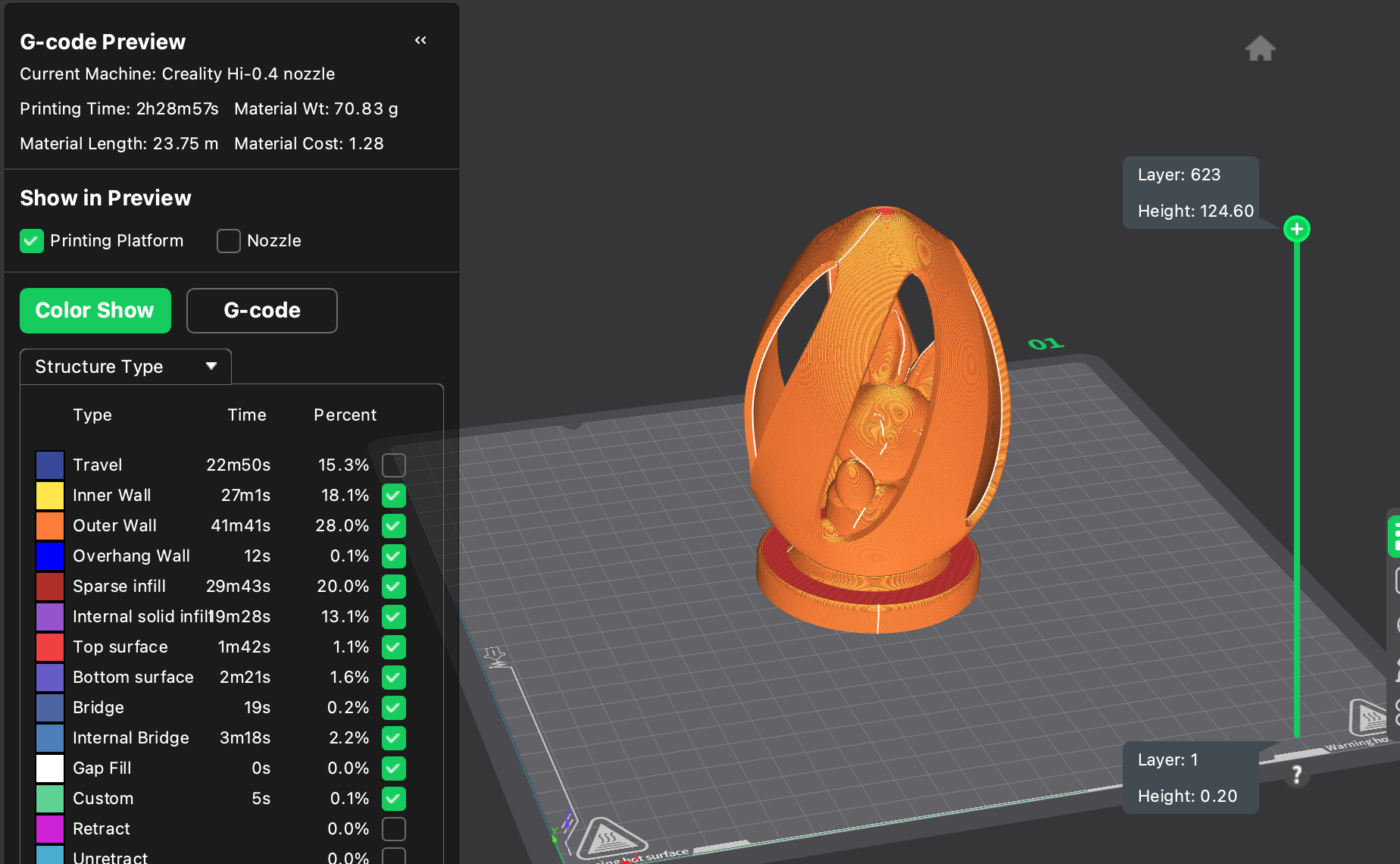
Task: Click 'Current Machine: Creality Hi-0.4 nozzle' text
Action: pos(177,74)
